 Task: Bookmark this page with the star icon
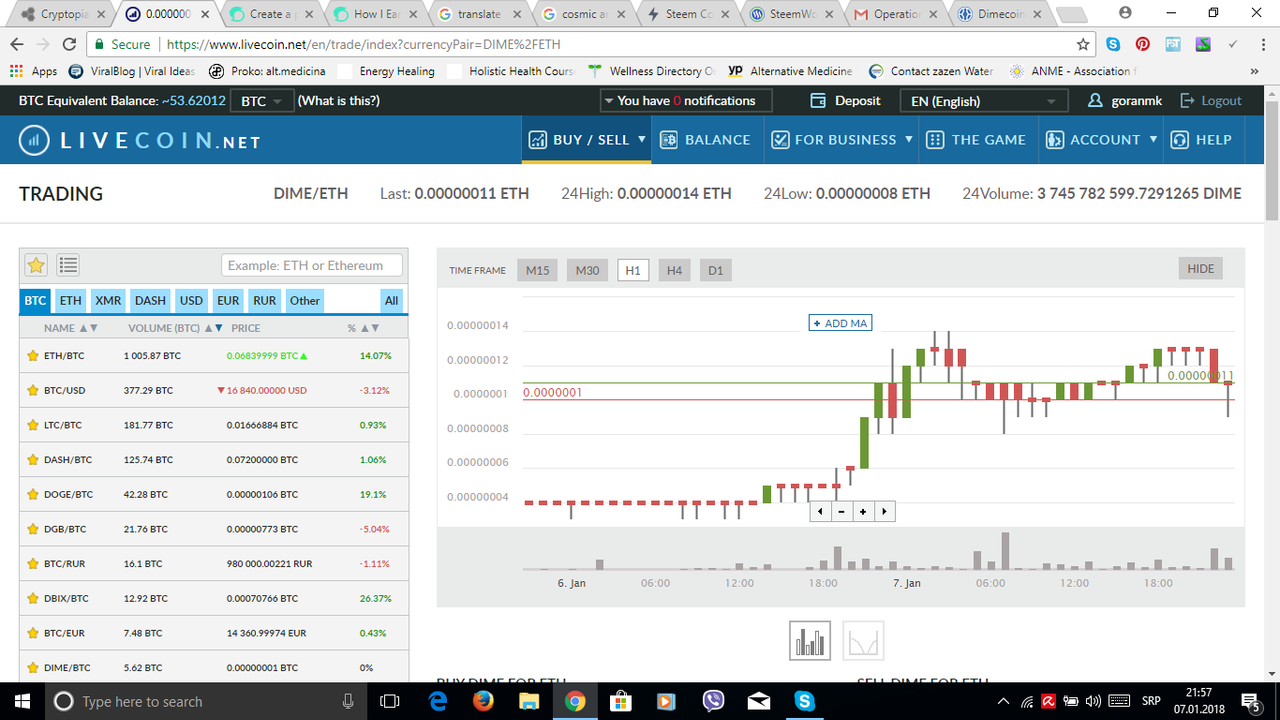point(1083,45)
